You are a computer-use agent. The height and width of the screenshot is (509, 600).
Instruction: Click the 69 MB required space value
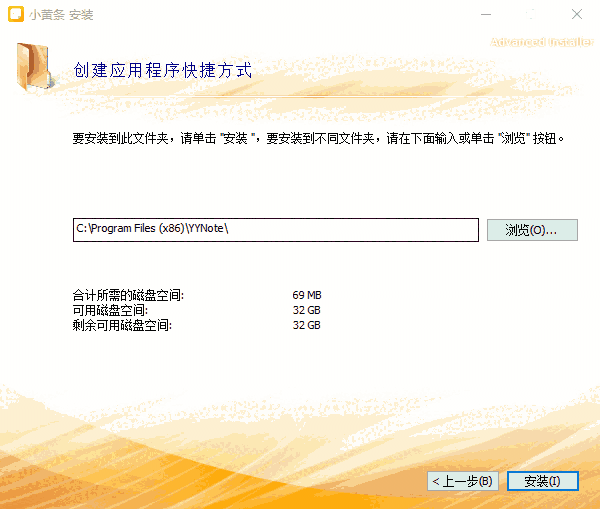pyautogui.click(x=307, y=295)
